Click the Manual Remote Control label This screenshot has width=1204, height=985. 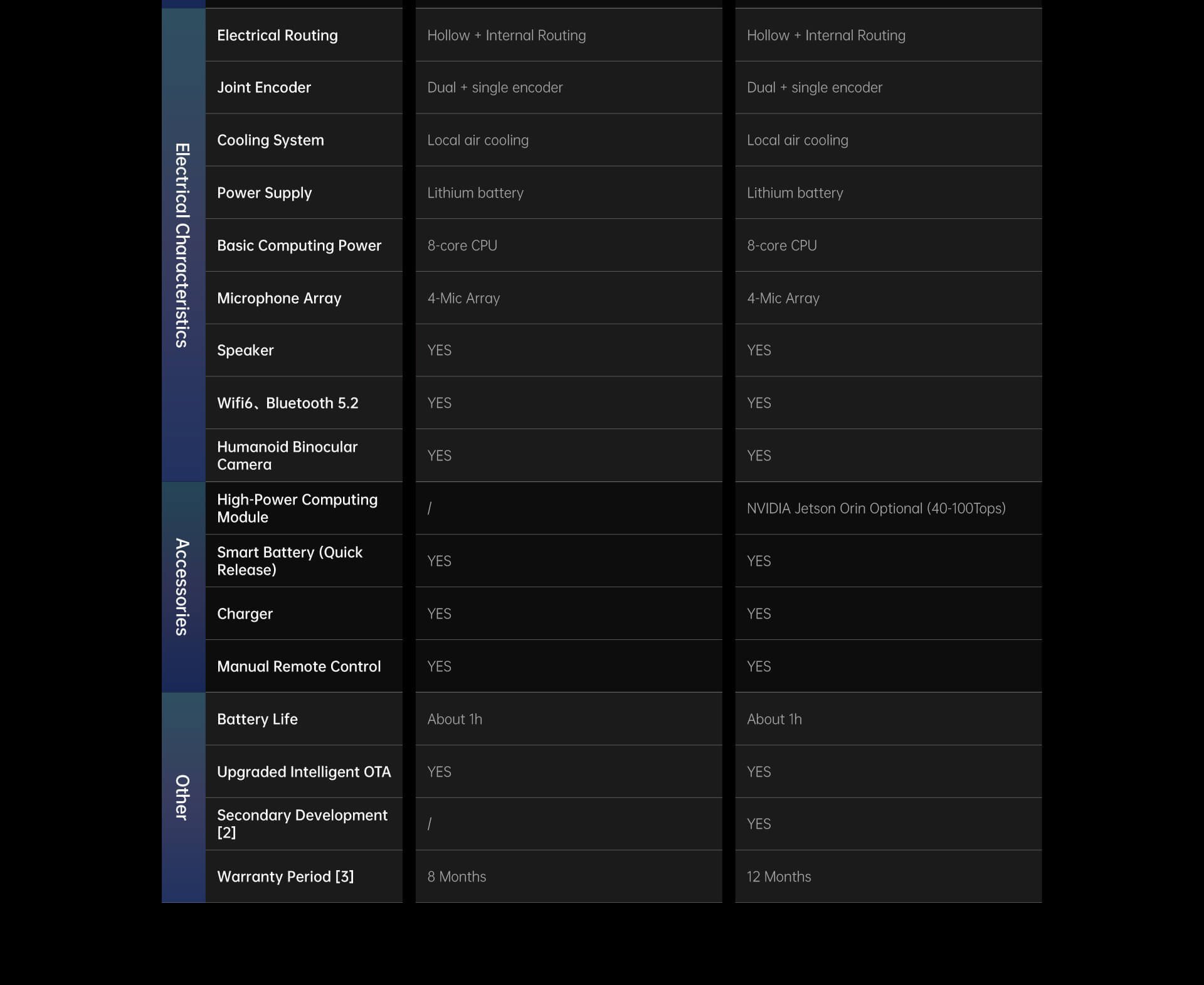pos(298,666)
